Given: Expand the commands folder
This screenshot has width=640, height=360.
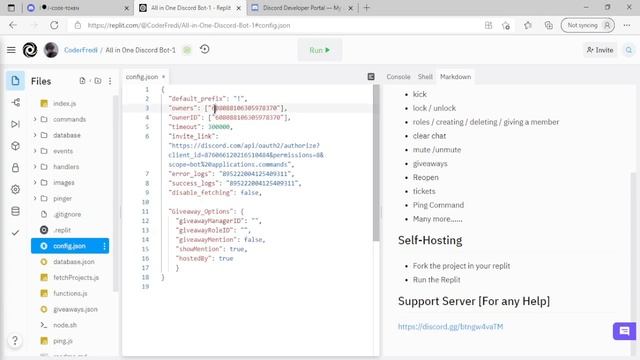Looking at the screenshot, I should [35, 119].
